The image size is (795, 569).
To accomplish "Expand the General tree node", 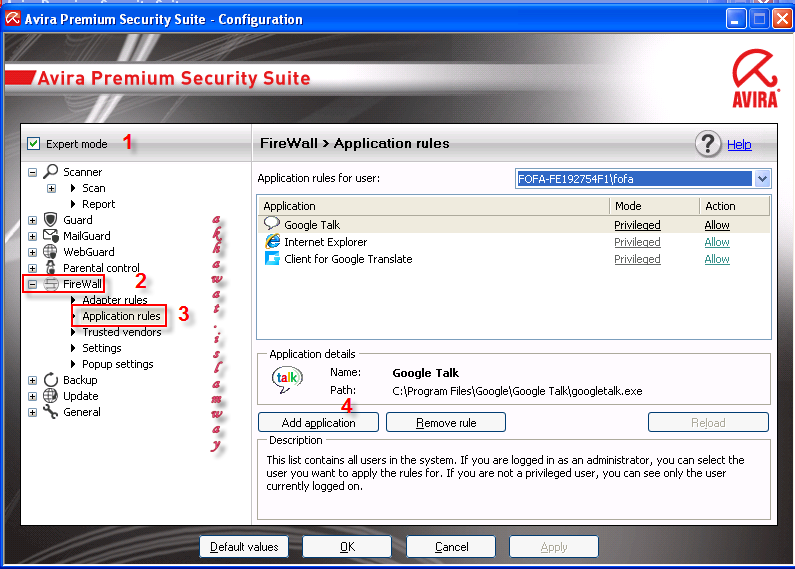I will pyautogui.click(x=32, y=412).
